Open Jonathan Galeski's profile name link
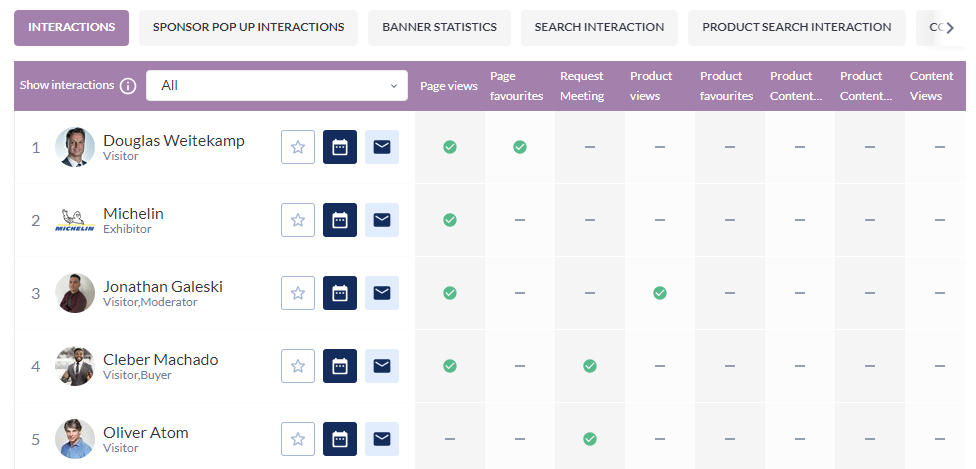This screenshot has height=469, width=976. click(163, 286)
